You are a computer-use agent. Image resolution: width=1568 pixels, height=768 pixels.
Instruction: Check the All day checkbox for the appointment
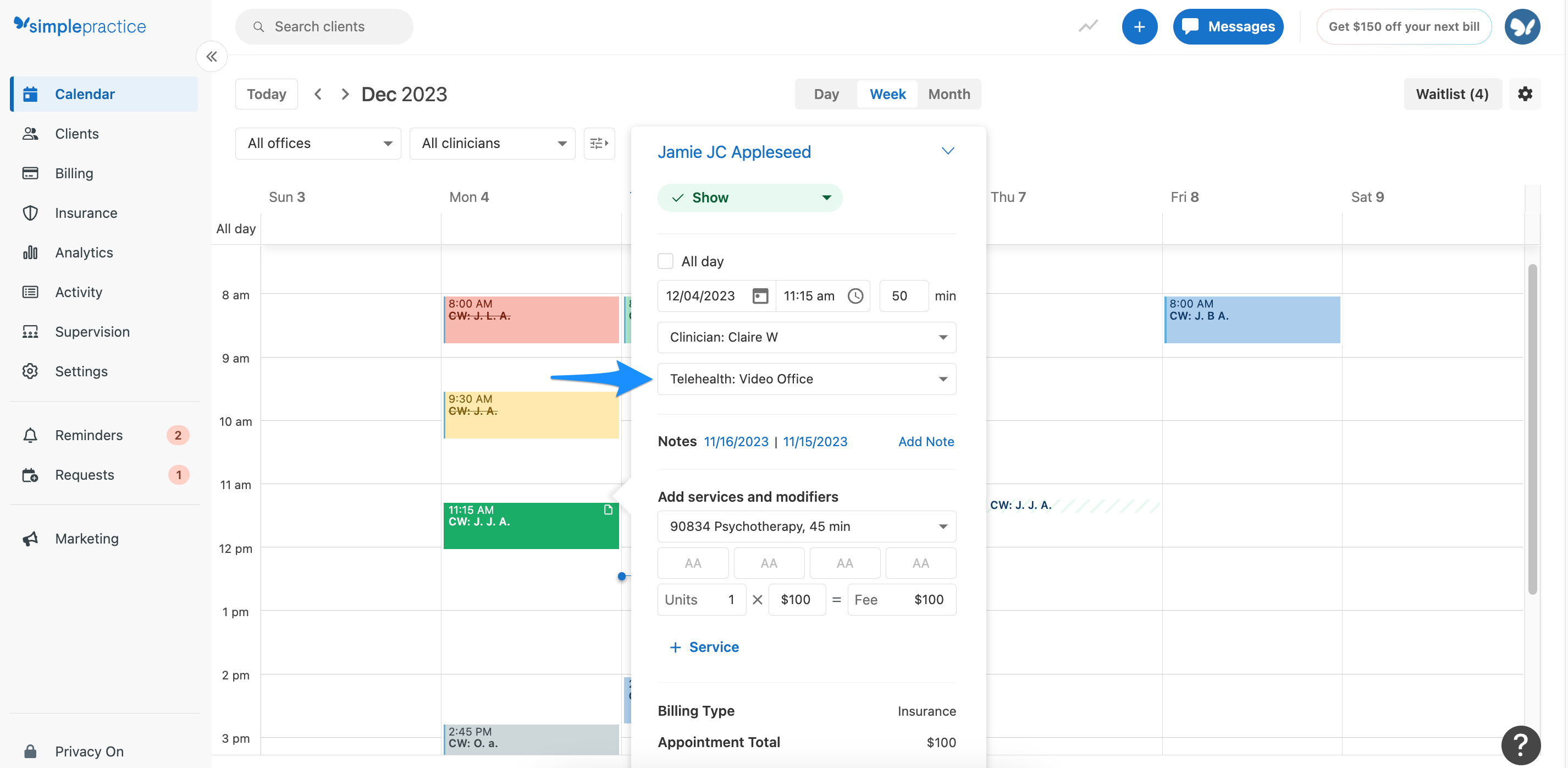665,260
